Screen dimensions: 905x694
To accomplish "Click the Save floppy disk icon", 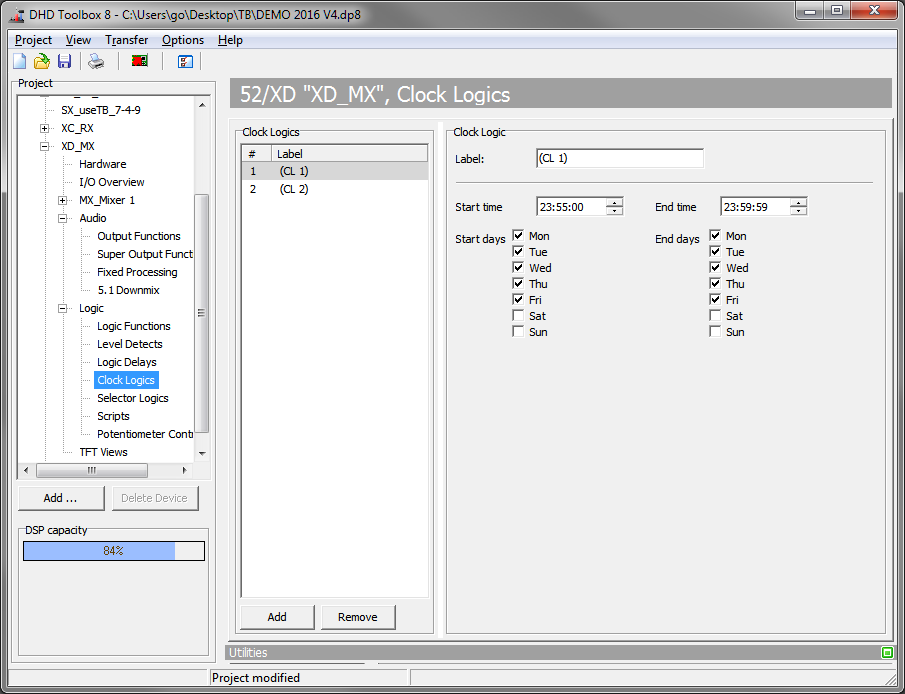I will (x=64, y=62).
